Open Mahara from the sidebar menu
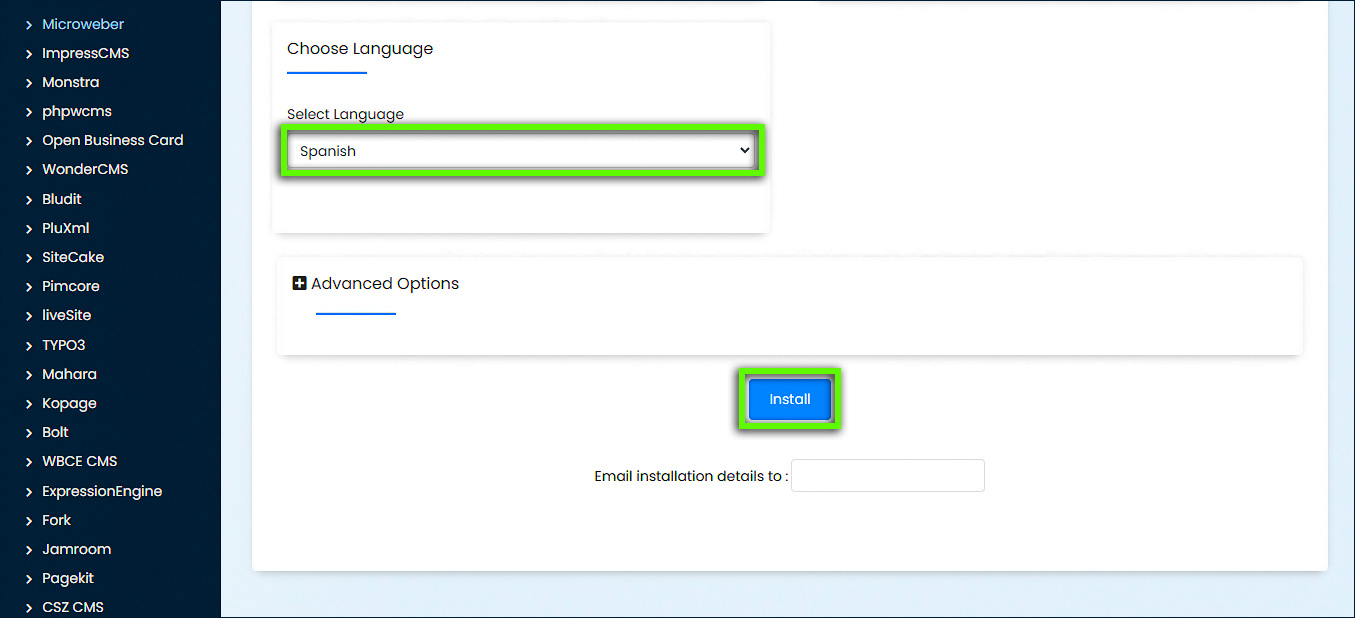The height and width of the screenshot is (618, 1355). pos(70,373)
